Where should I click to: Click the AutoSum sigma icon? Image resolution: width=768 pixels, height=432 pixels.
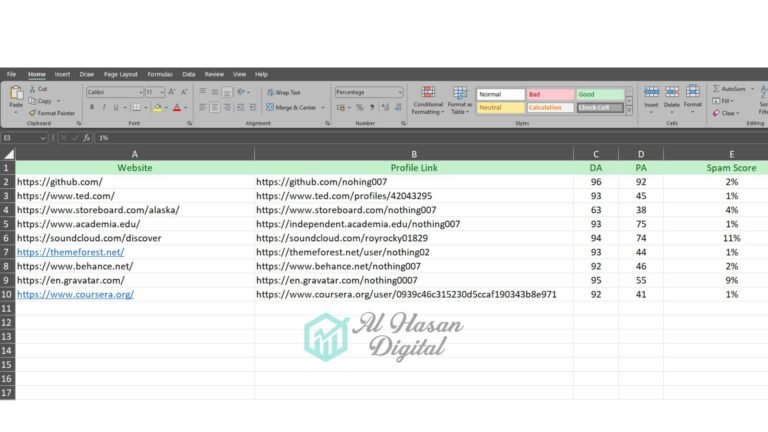pos(717,89)
